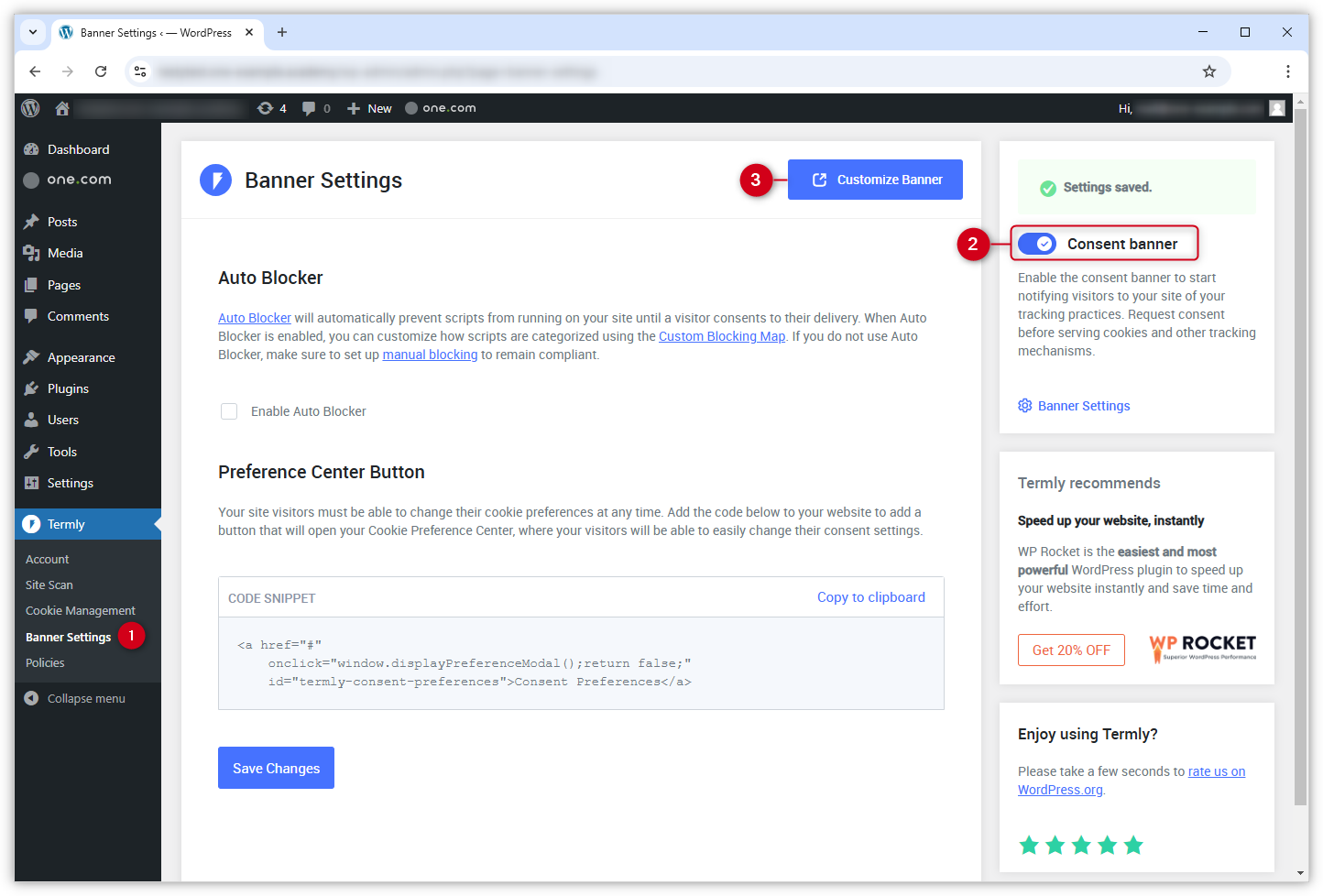Create new content with the + New icon
Image resolution: width=1323 pixels, height=896 pixels.
pyautogui.click(x=353, y=108)
